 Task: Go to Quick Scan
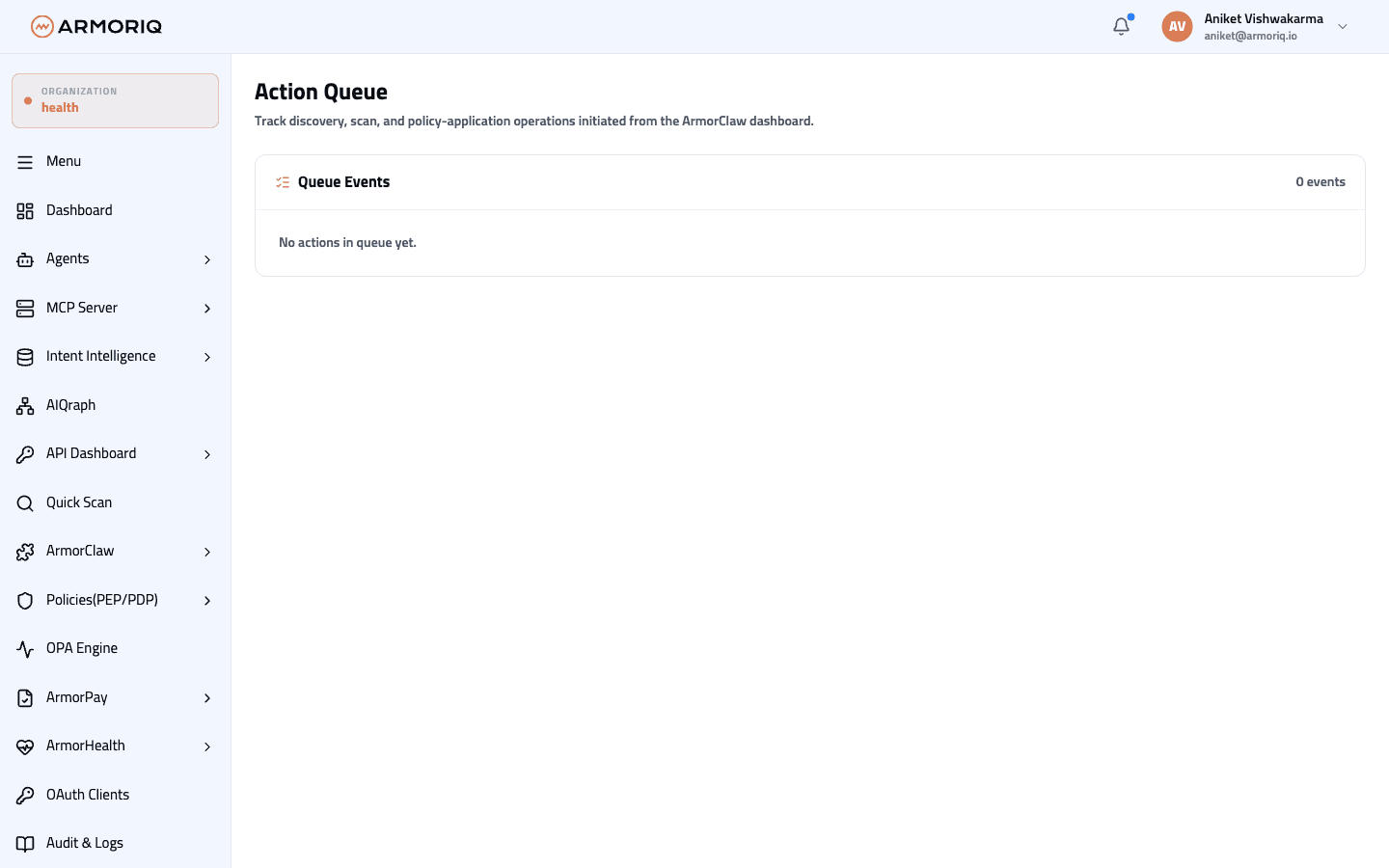pos(116,502)
